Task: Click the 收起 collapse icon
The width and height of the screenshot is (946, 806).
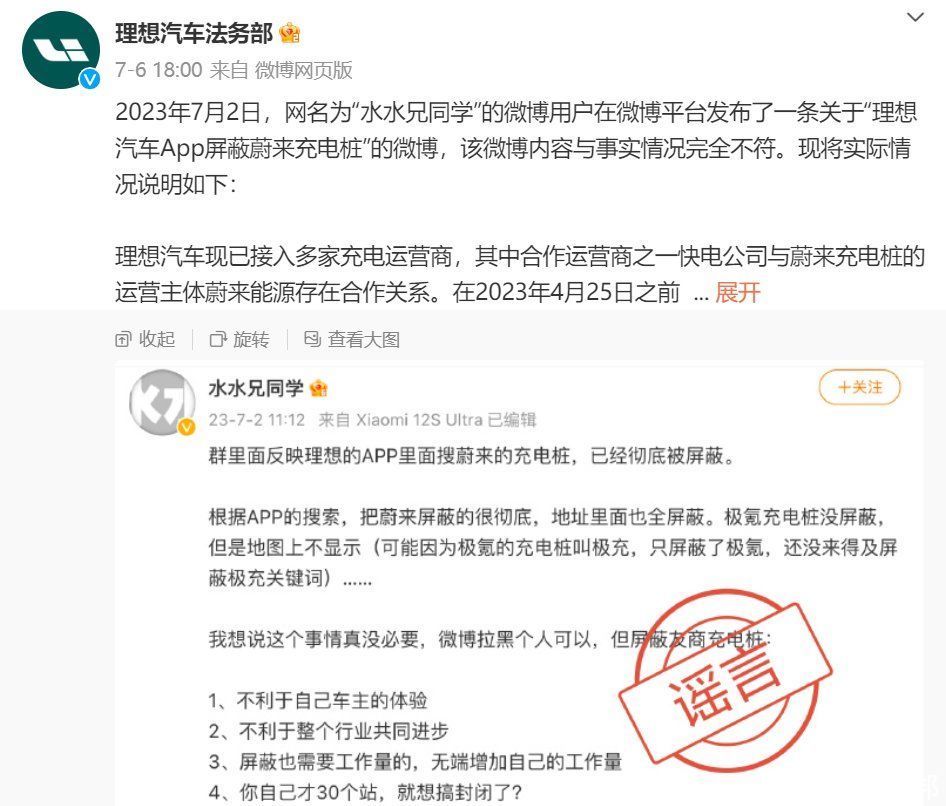Action: (x=122, y=340)
